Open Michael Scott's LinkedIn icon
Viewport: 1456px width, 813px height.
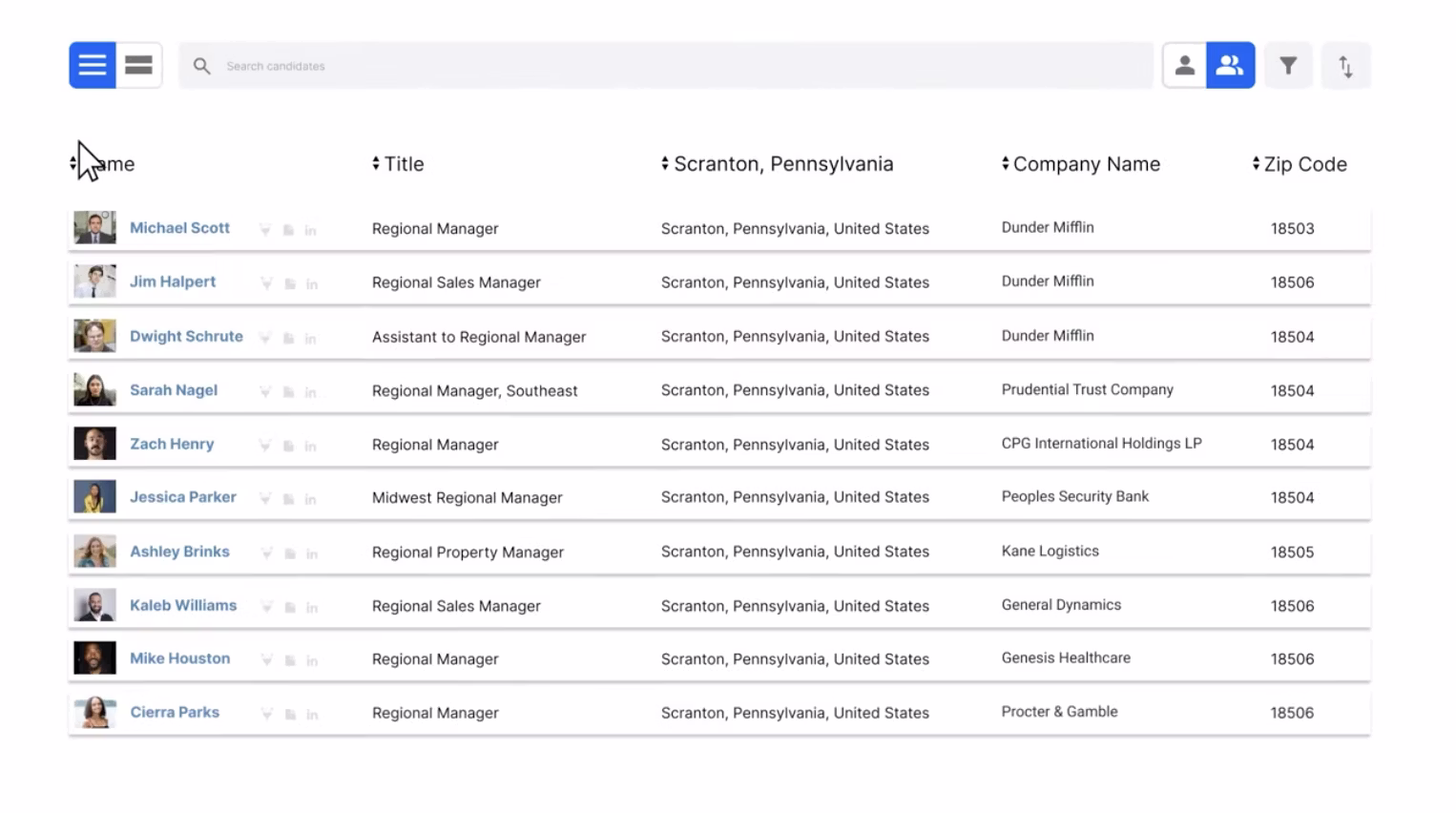(311, 231)
